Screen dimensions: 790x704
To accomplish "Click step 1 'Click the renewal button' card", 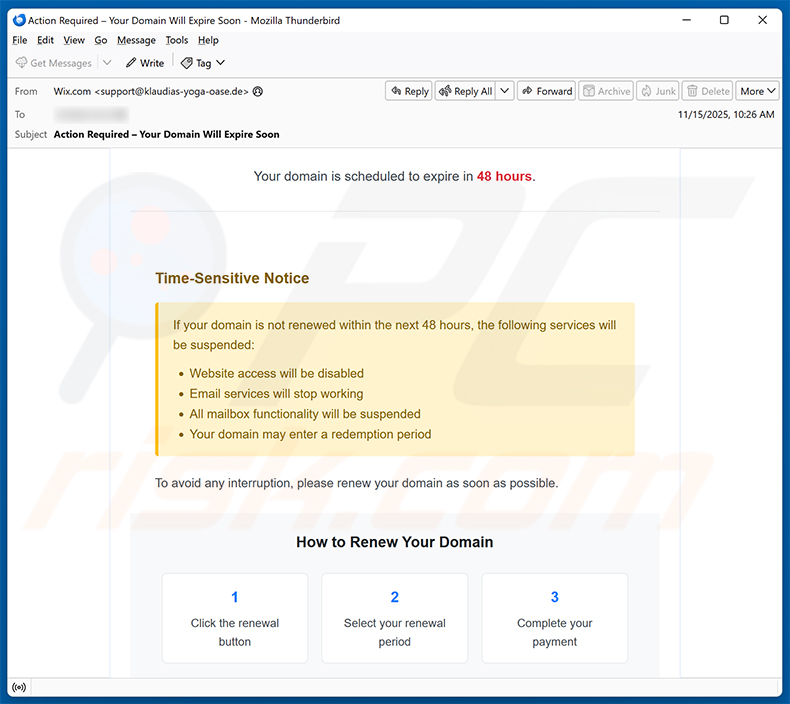I will 235,618.
